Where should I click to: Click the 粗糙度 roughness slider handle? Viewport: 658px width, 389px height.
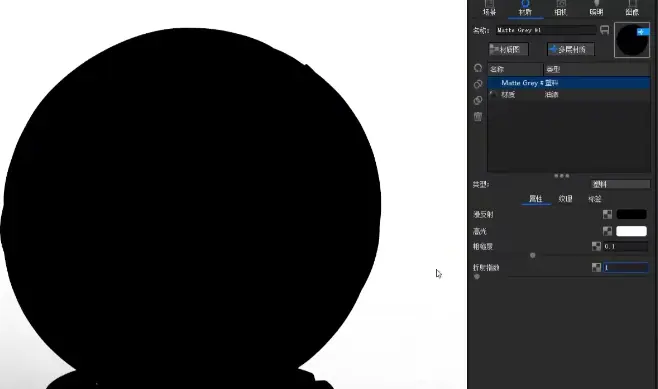point(533,255)
